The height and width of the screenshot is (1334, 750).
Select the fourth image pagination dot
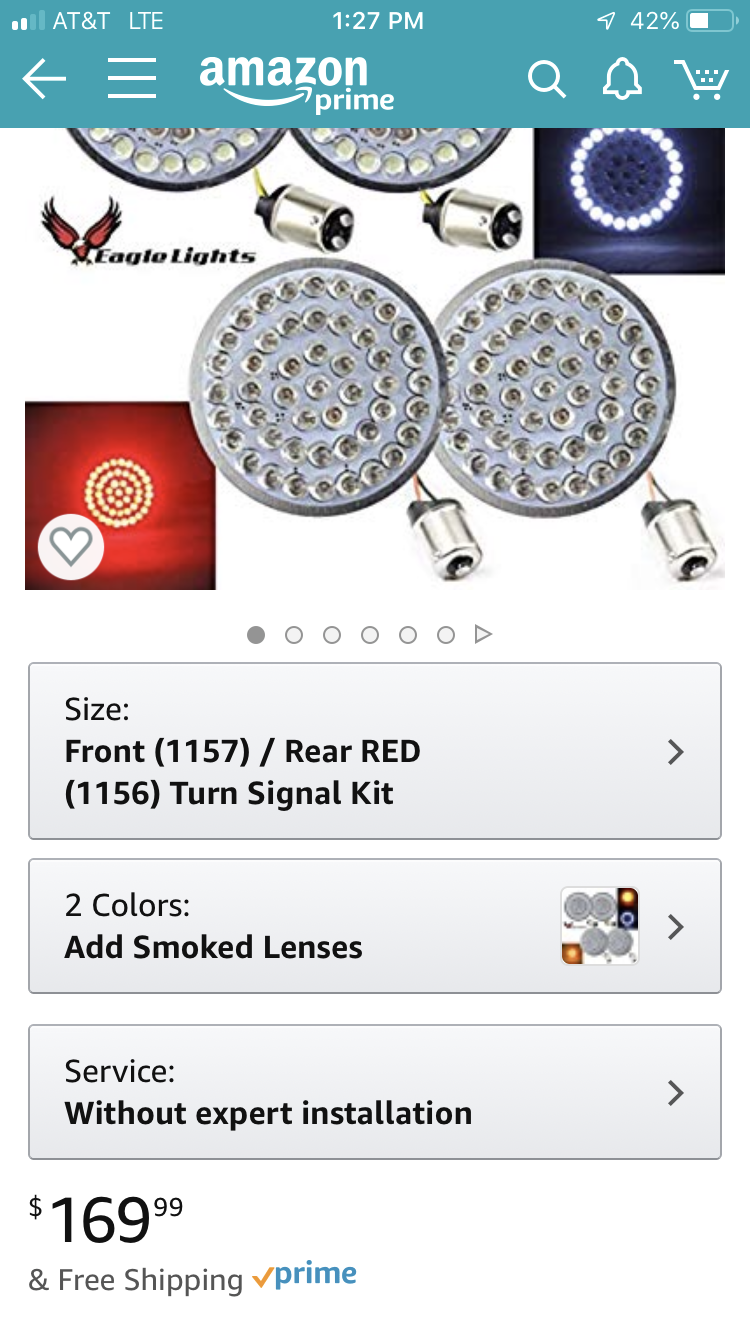[370, 635]
